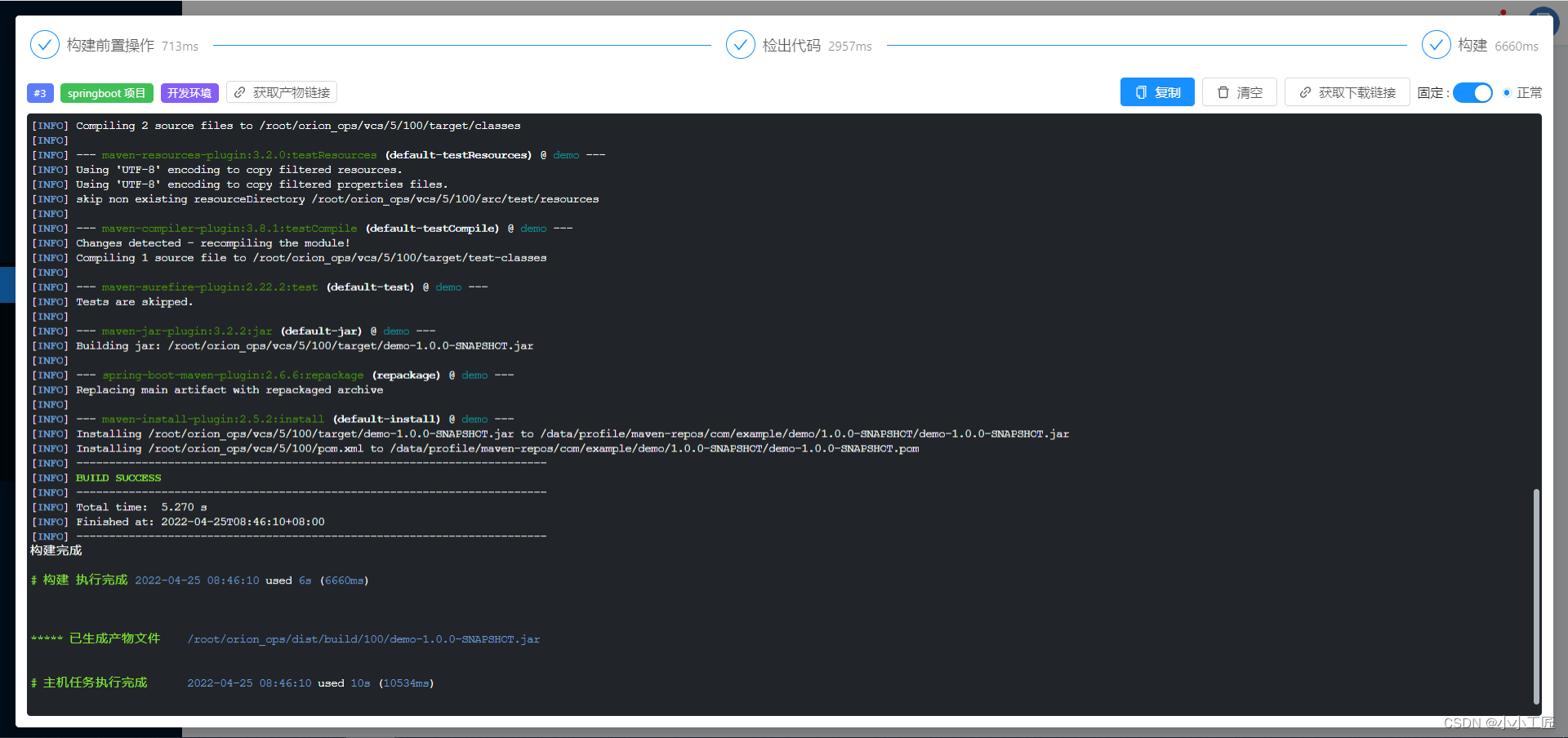Screen dimensions: 1568x738
Task: Click the chain-link icon in 获取下载链接 button
Action: [1304, 92]
